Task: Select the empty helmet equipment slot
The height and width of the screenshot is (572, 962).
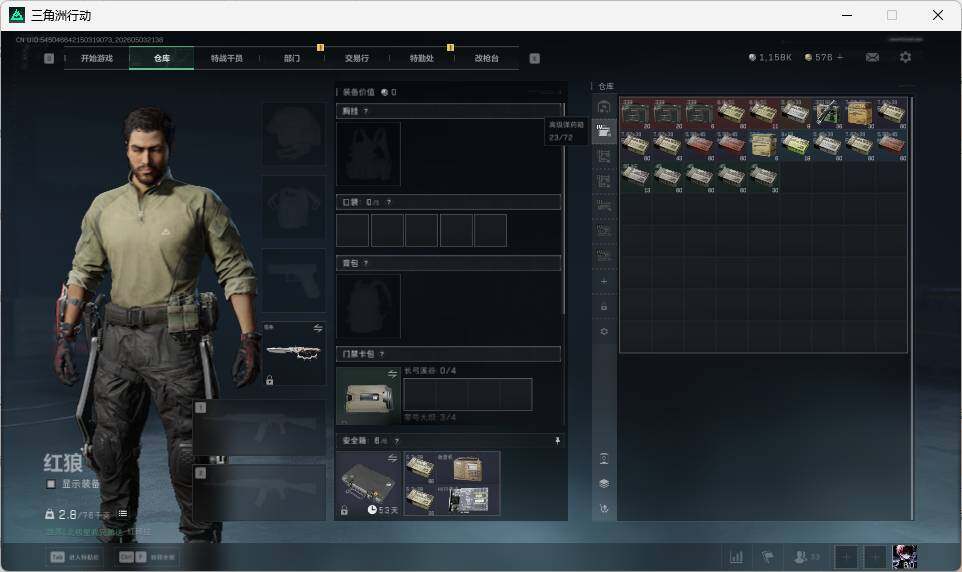Action: [294, 133]
